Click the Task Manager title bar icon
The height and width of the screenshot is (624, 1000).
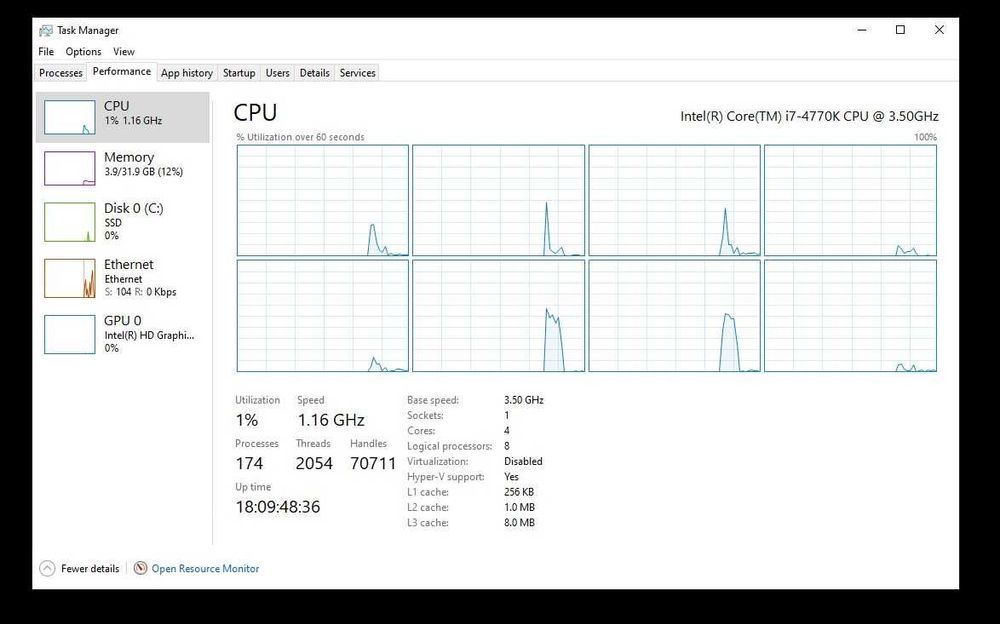45,31
